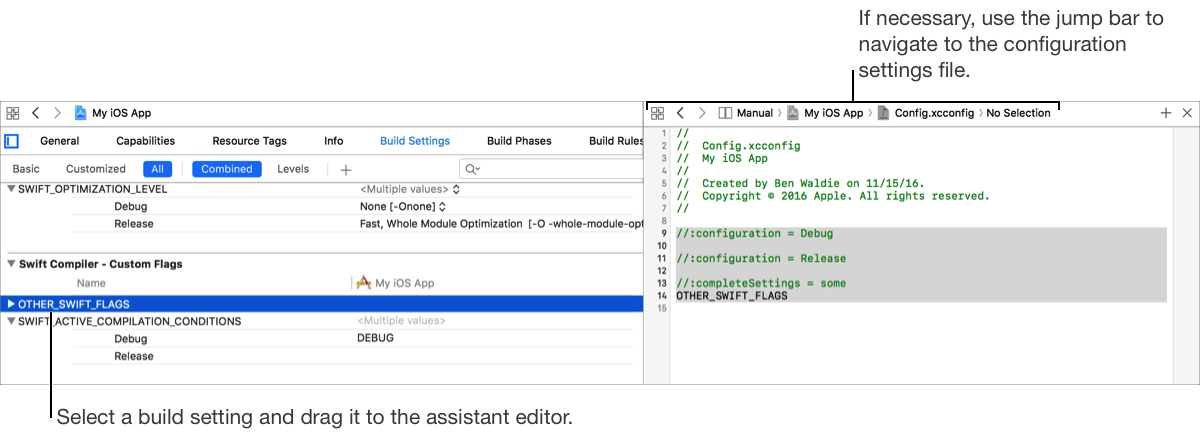The width and height of the screenshot is (1200, 435).
Task: Go back using left editor's back arrow
Action: click(x=36, y=114)
